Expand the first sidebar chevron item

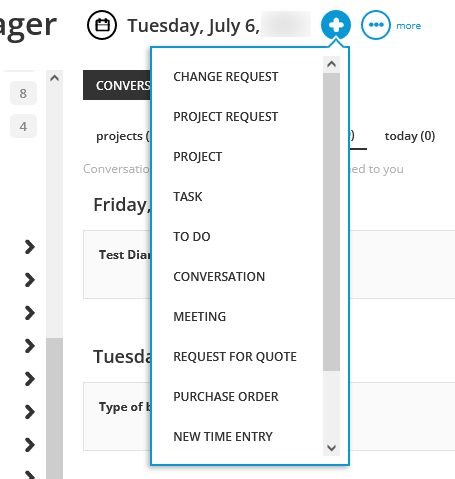coord(30,247)
